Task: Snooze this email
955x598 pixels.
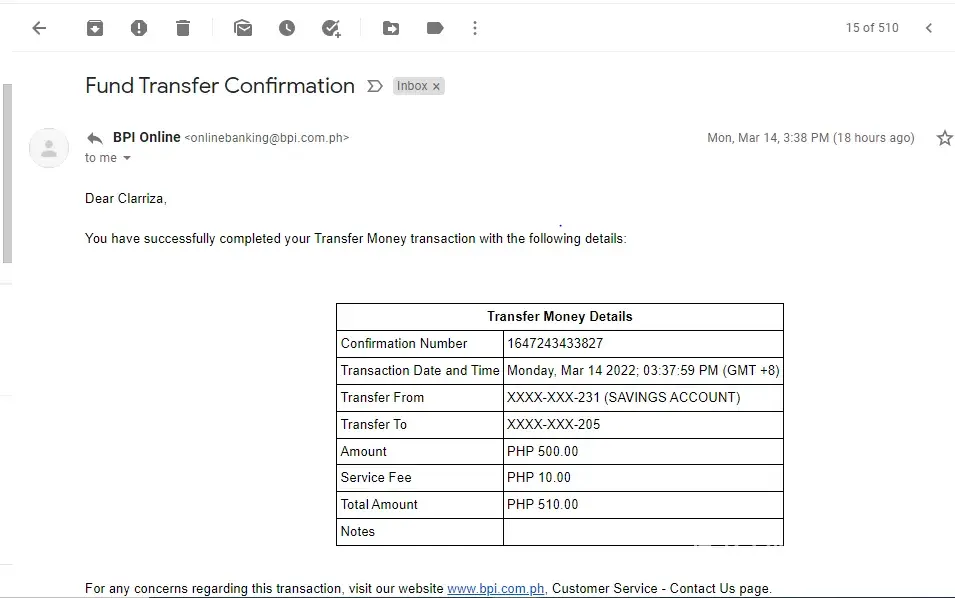Action: (x=287, y=28)
